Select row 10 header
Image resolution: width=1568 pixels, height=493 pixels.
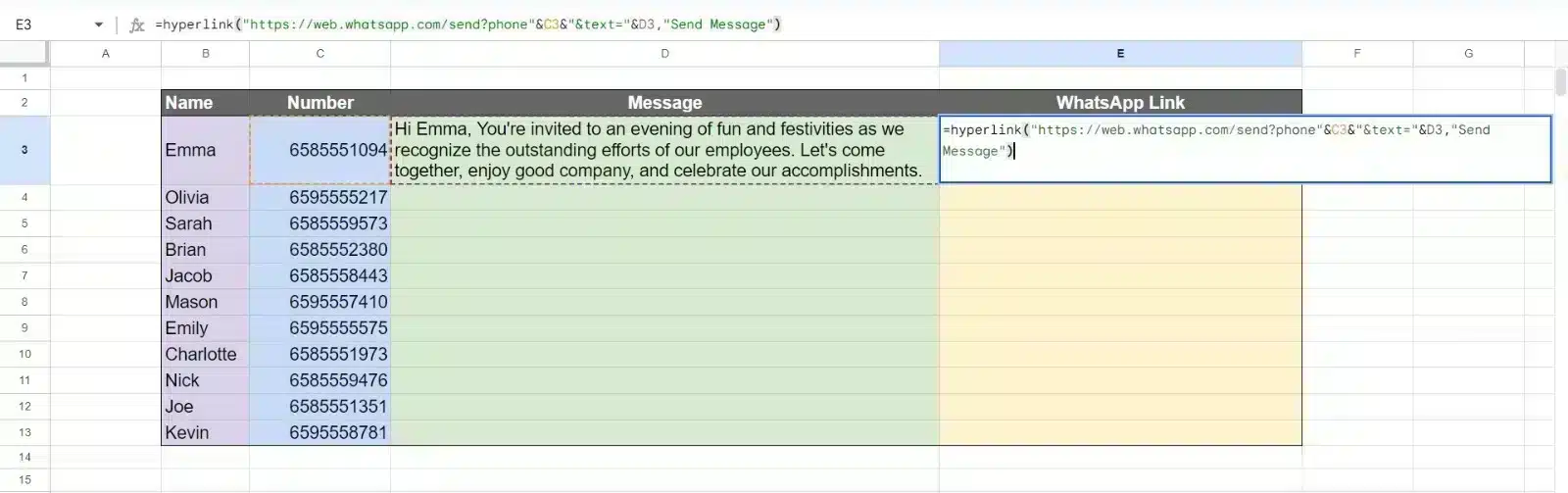(x=24, y=354)
